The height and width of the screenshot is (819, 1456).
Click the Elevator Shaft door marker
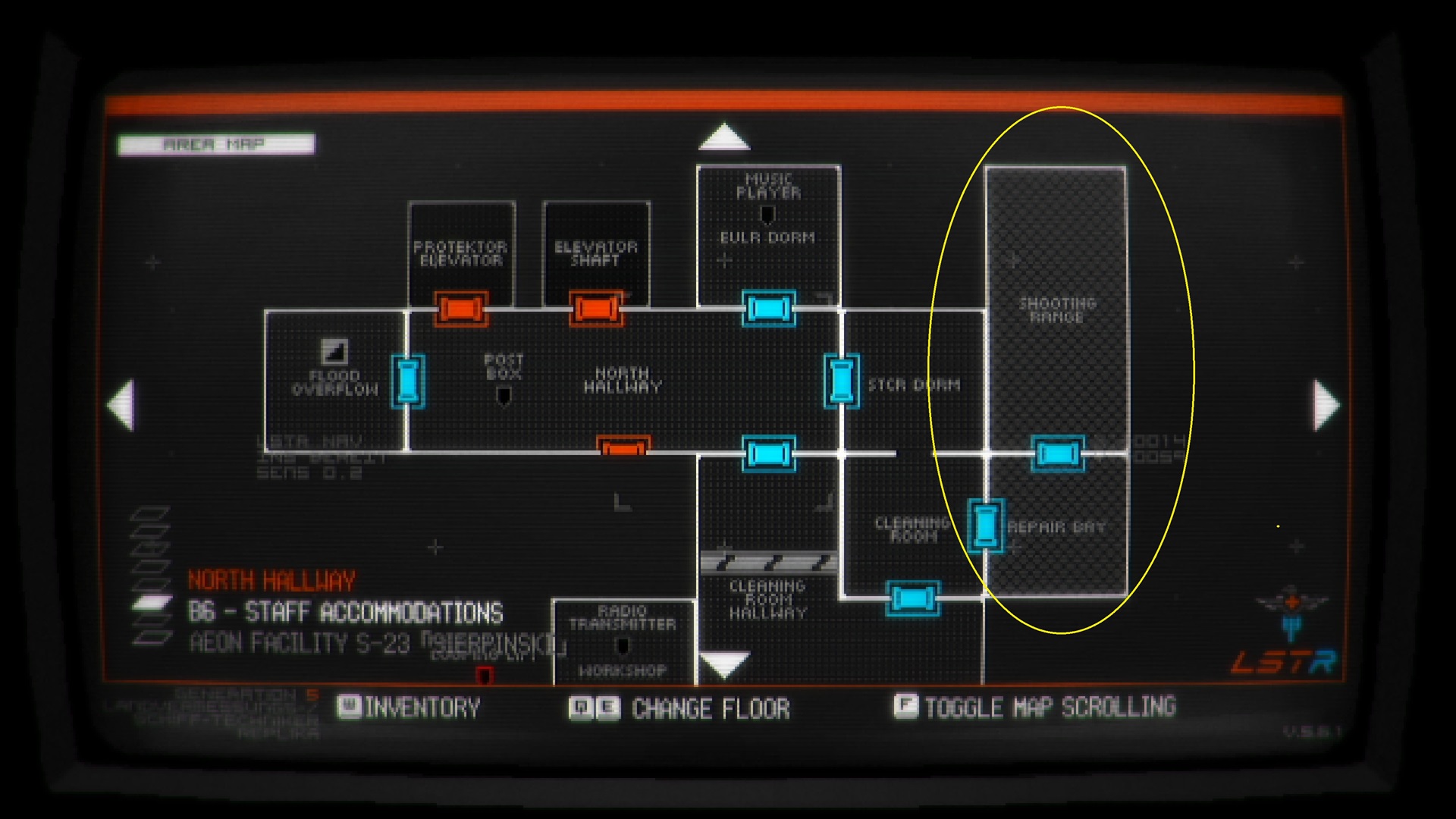[595, 307]
